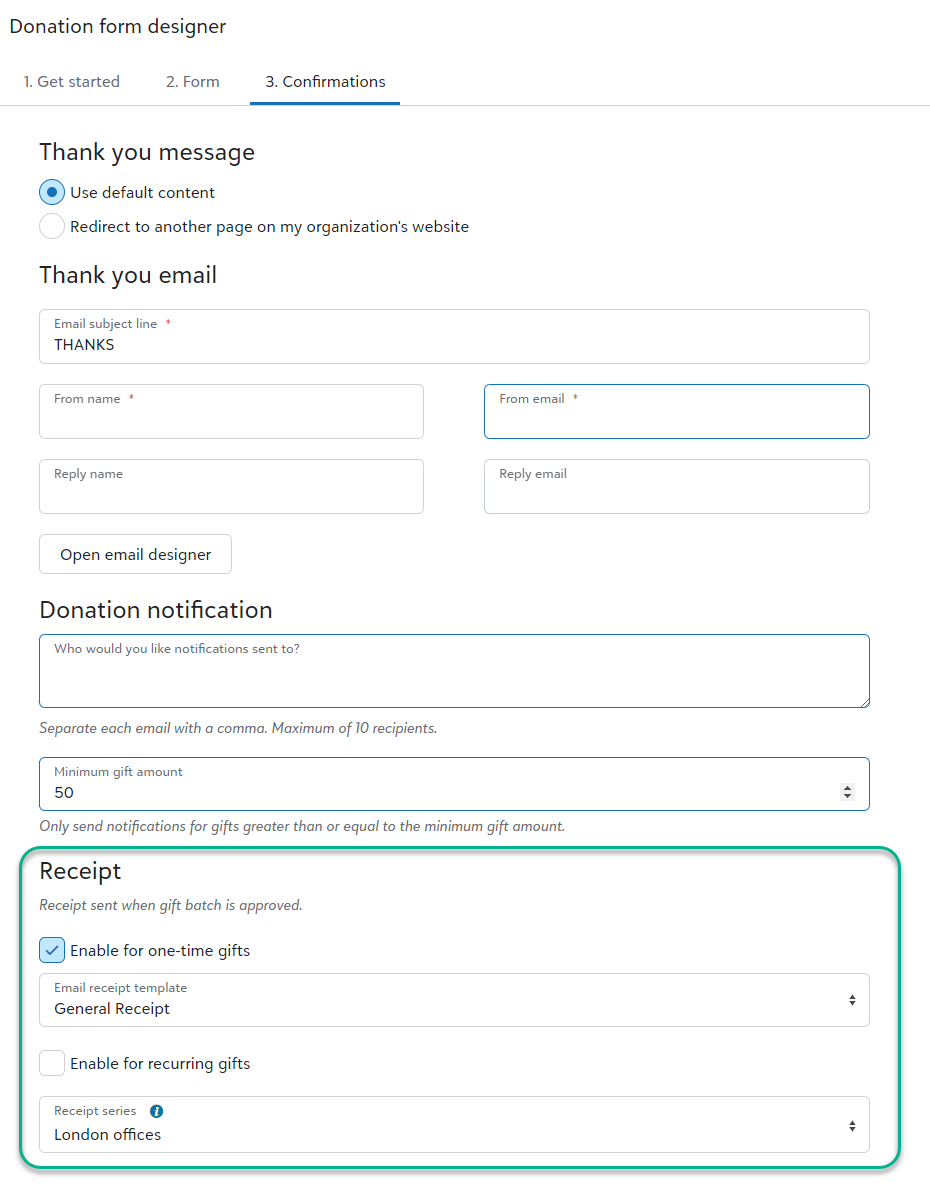Switch to the Get started tab

pyautogui.click(x=71, y=82)
